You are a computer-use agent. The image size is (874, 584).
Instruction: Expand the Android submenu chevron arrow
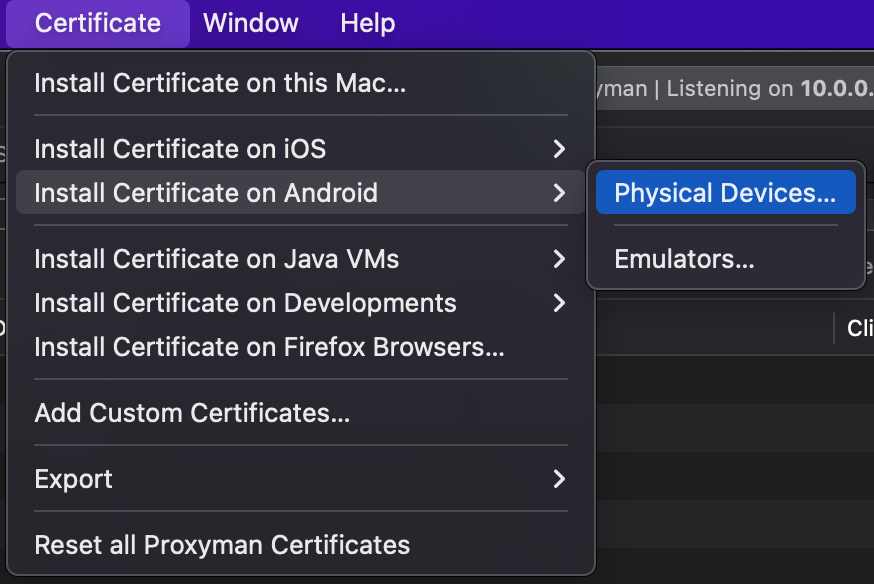tap(559, 193)
